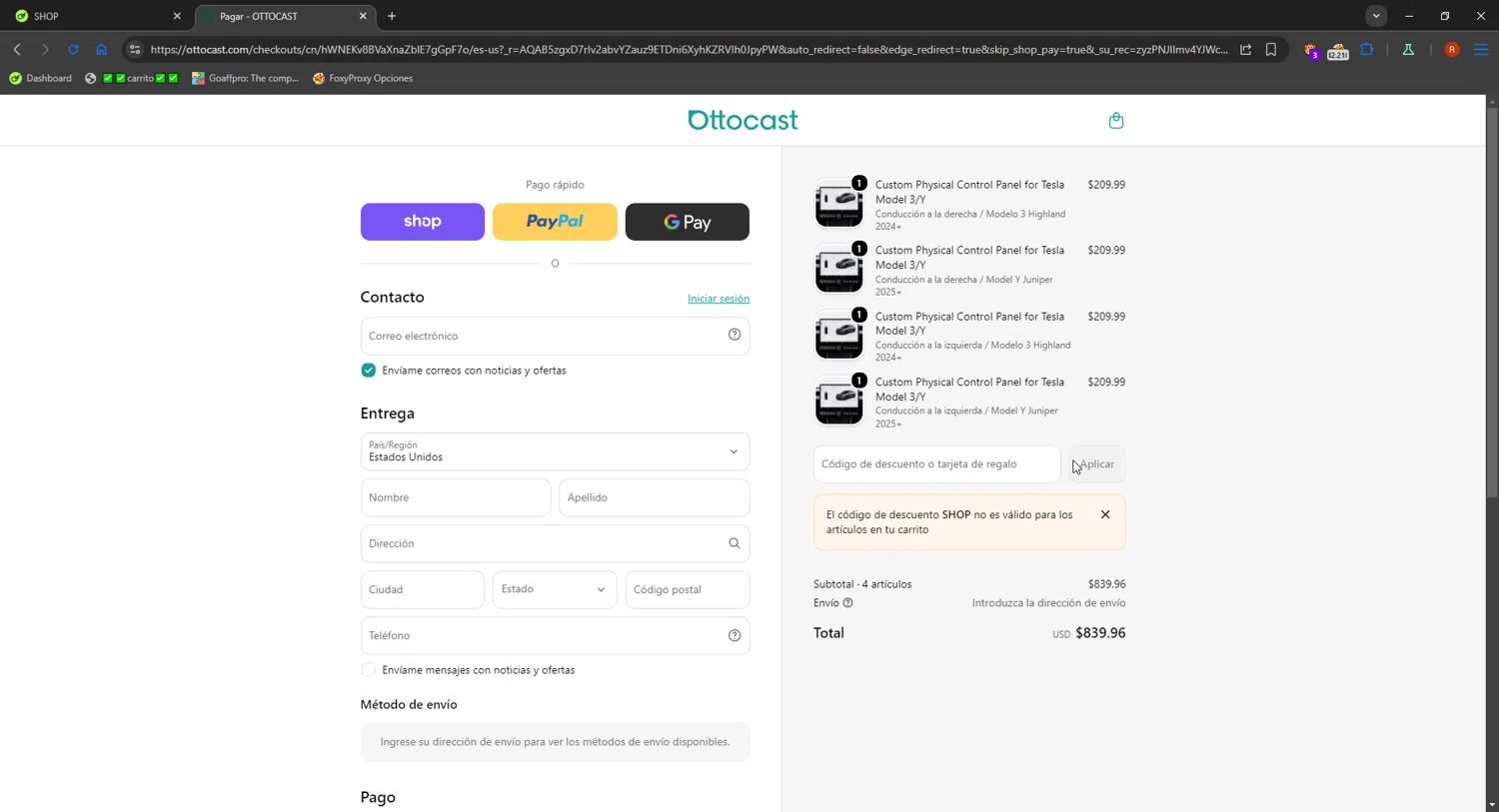The width and height of the screenshot is (1499, 812).
Task: Close the SHOP tab
Action: pyautogui.click(x=177, y=16)
